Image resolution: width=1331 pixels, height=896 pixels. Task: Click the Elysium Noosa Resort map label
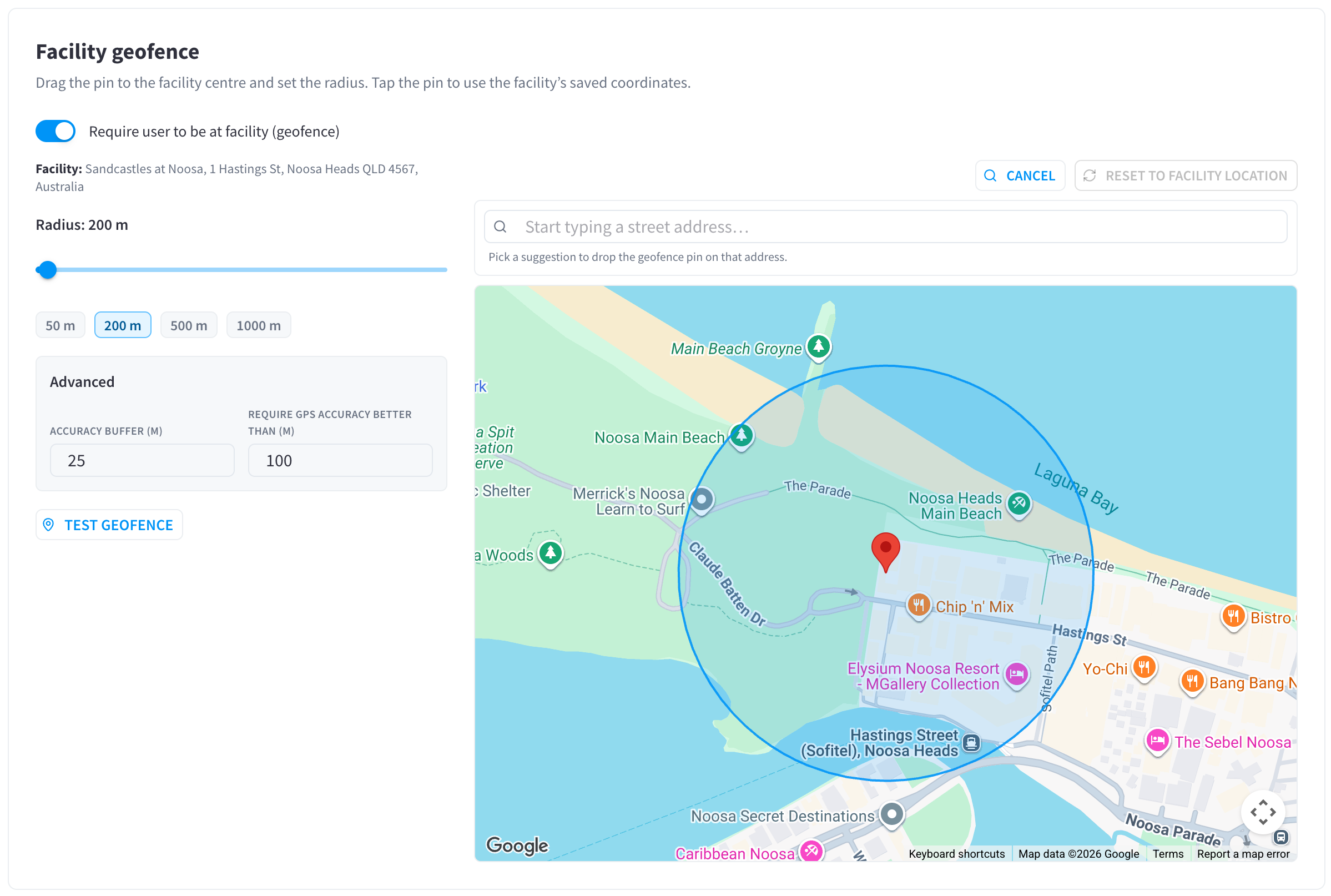pyautogui.click(x=923, y=677)
